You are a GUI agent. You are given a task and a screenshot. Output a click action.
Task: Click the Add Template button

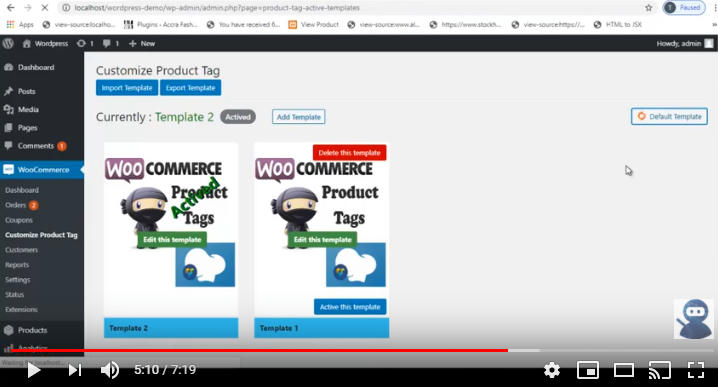point(299,117)
